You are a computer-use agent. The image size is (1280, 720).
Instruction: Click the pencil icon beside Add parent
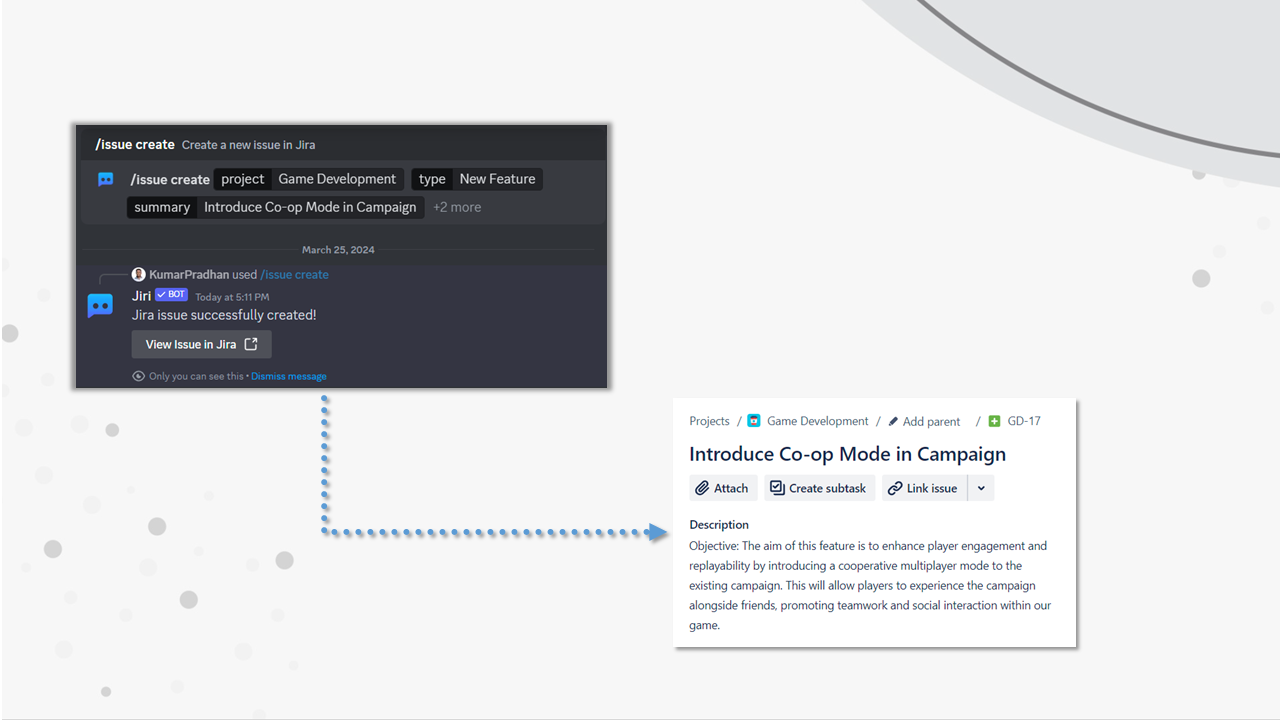coord(893,421)
